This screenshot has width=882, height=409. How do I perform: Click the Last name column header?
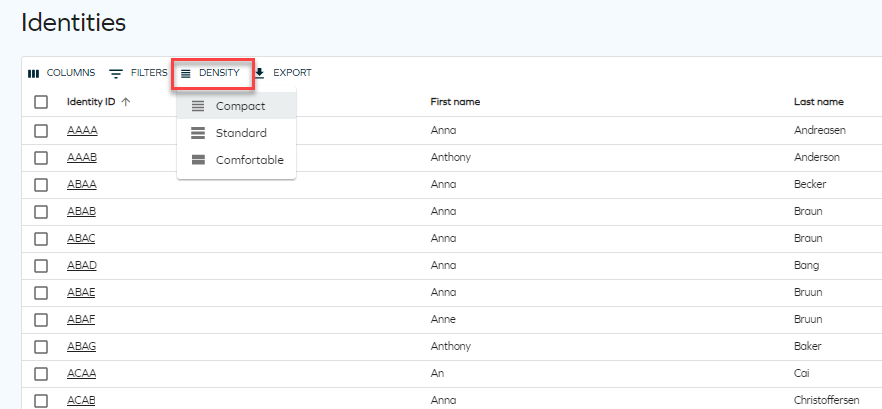[x=818, y=102]
